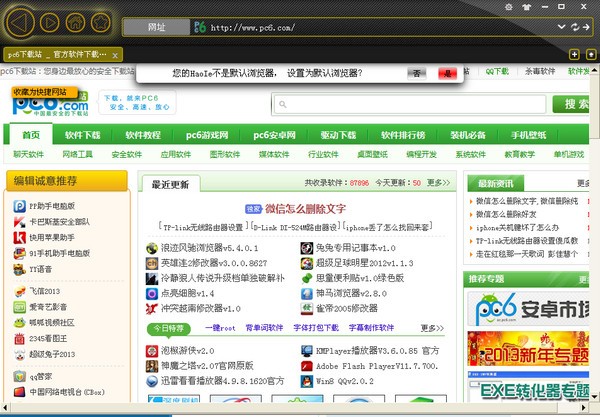
Task: Go back with the browser back arrow
Action: [20, 23]
